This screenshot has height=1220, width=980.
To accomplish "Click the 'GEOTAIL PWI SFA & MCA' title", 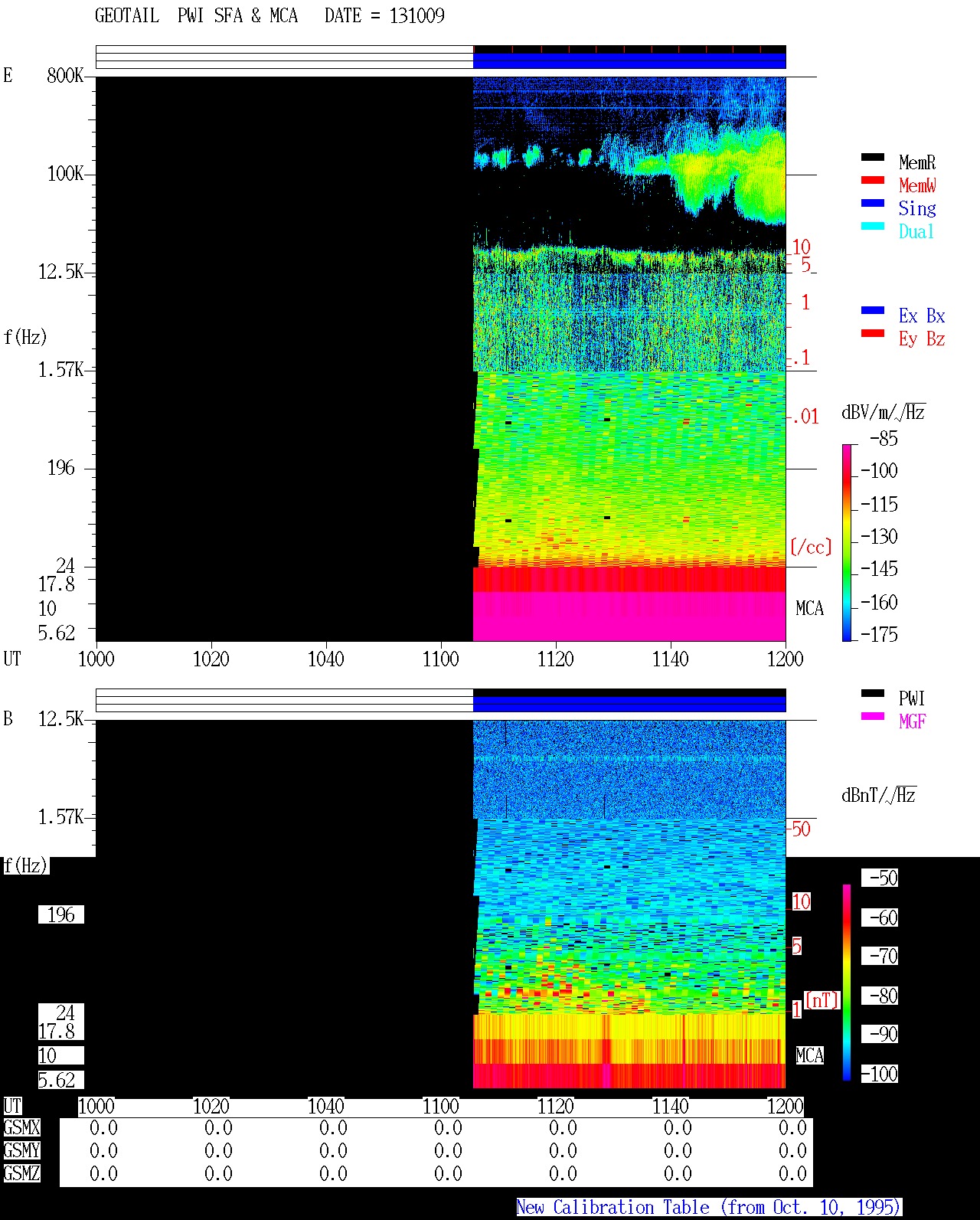I will 196,15.
